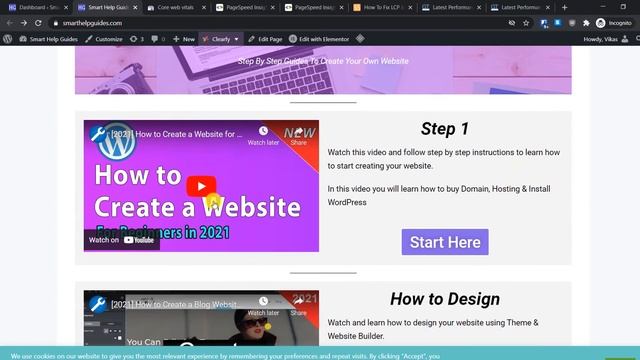Close the Core web vitals tab
640x360 pixels.
point(204,8)
